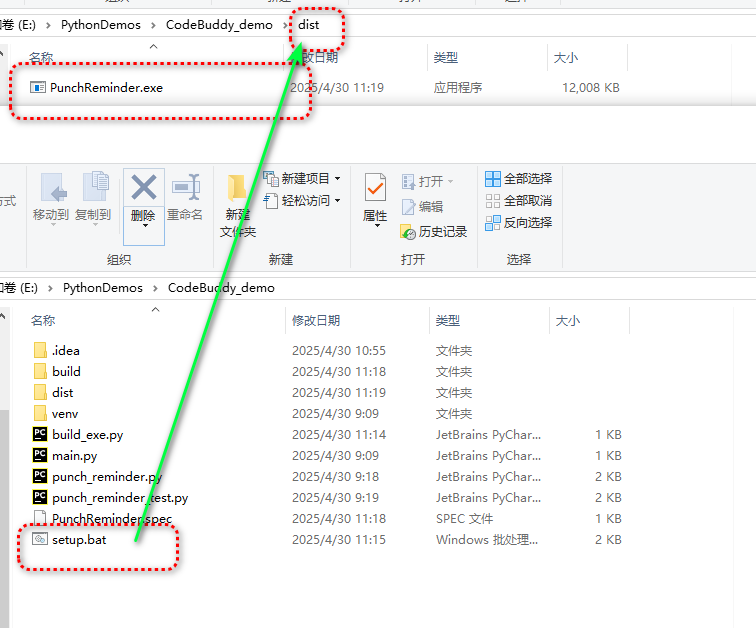Open the Open (打开) dropdown in ribbon

coord(427,182)
